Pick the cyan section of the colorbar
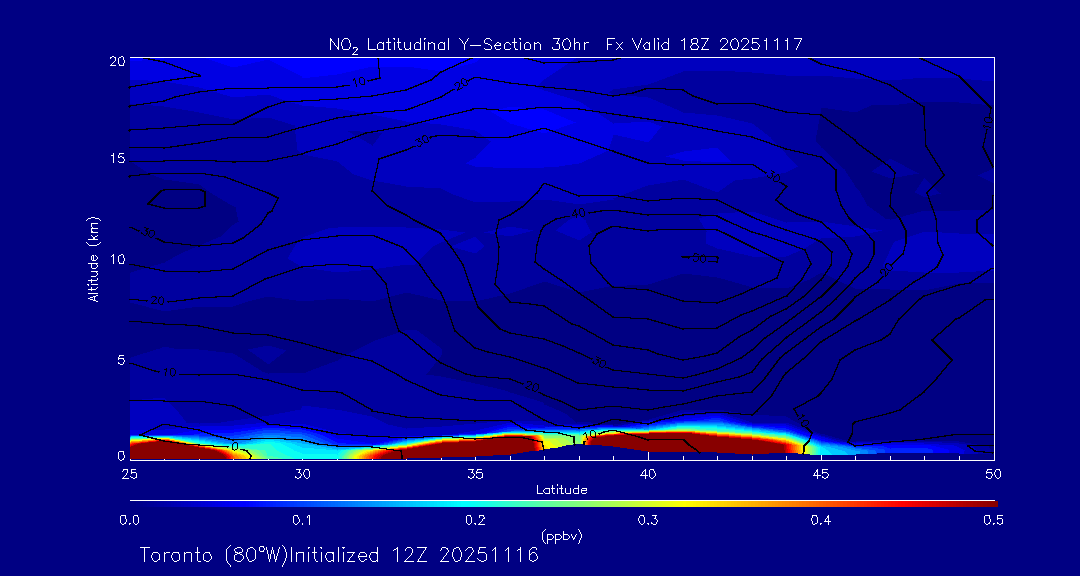The image size is (1080, 576). click(x=400, y=501)
